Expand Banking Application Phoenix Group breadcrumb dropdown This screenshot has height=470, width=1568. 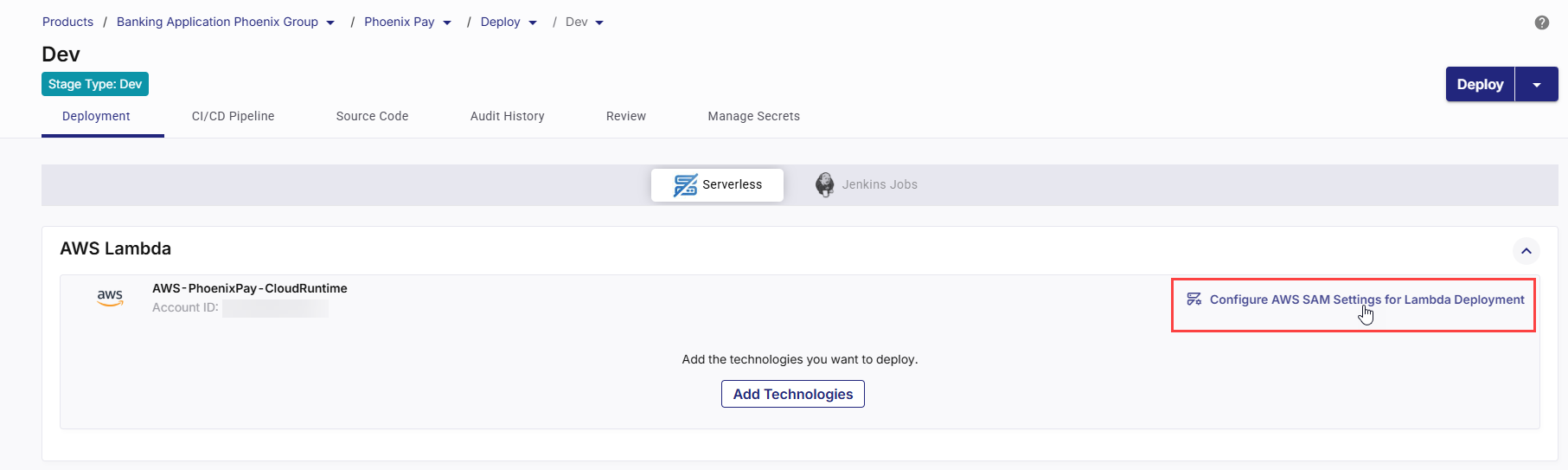pyautogui.click(x=330, y=23)
